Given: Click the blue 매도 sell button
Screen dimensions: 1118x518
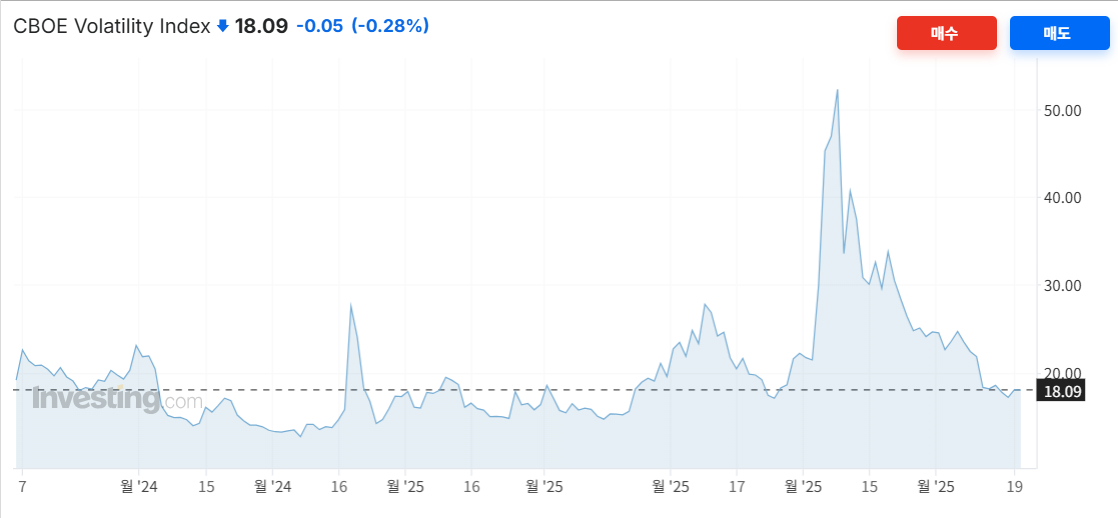Looking at the screenshot, I should pos(1060,33).
